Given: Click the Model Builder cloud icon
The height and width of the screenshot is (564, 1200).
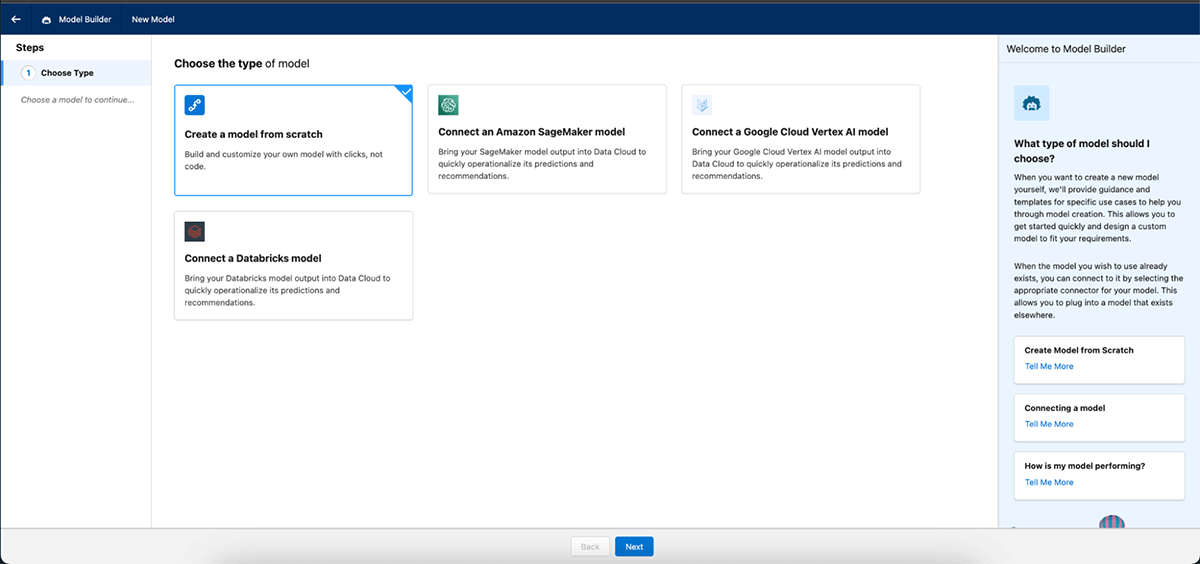Looking at the screenshot, I should 46,19.
